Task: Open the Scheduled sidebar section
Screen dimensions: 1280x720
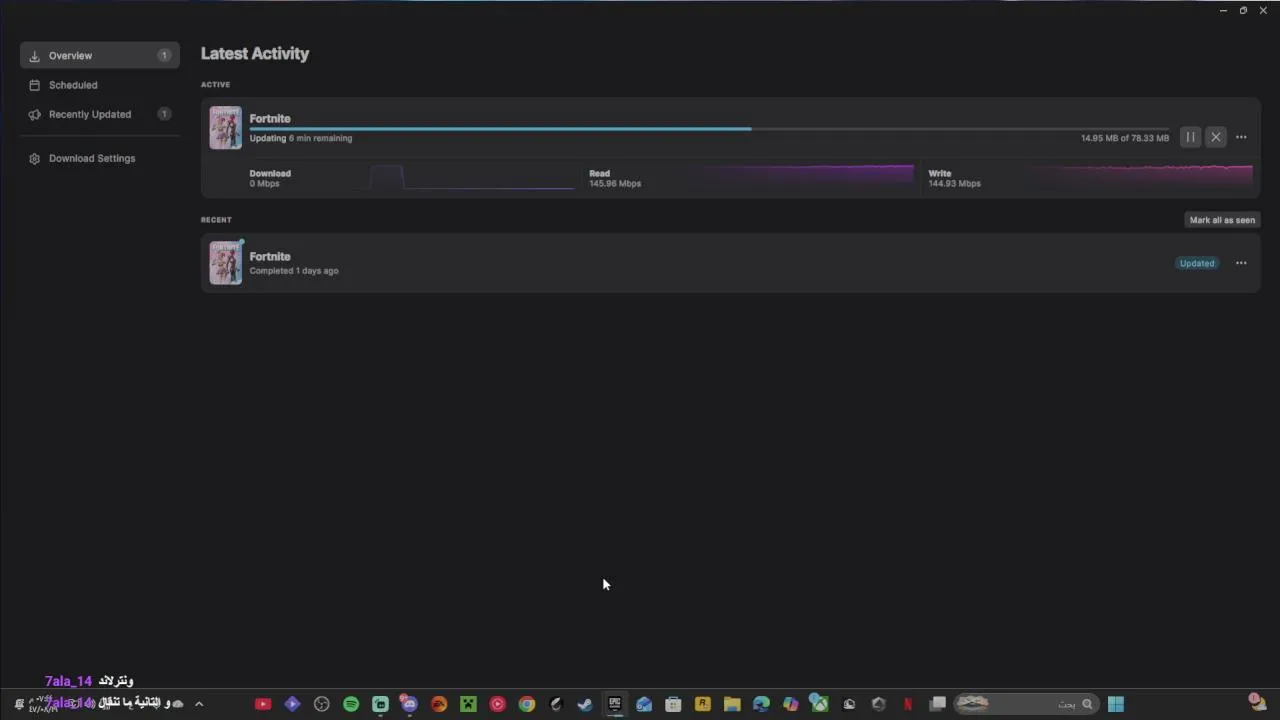Action: tap(100, 85)
